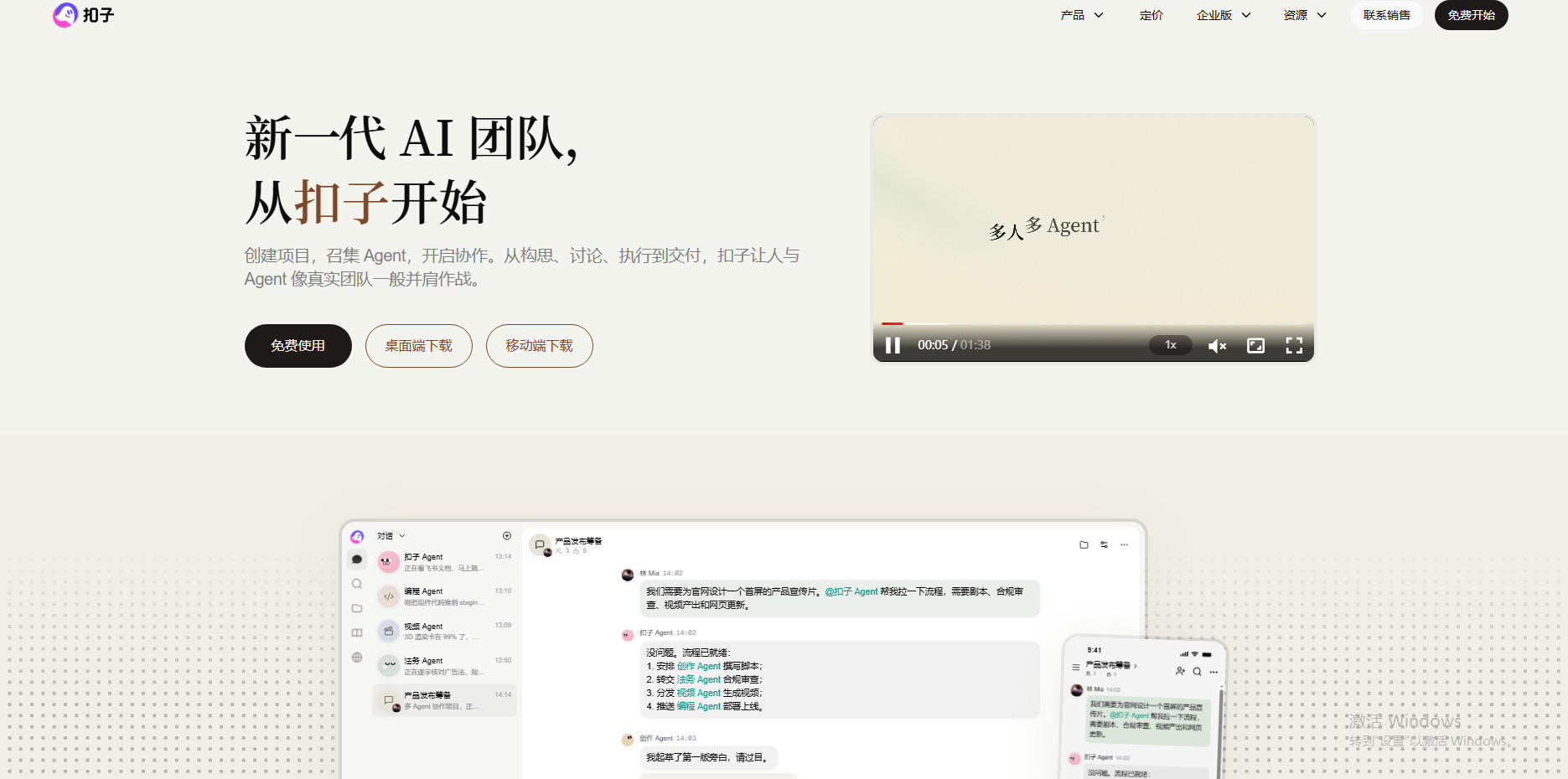Click the @扣子 Agent mention in Mia's message
The height and width of the screenshot is (779, 1568).
coord(851,591)
